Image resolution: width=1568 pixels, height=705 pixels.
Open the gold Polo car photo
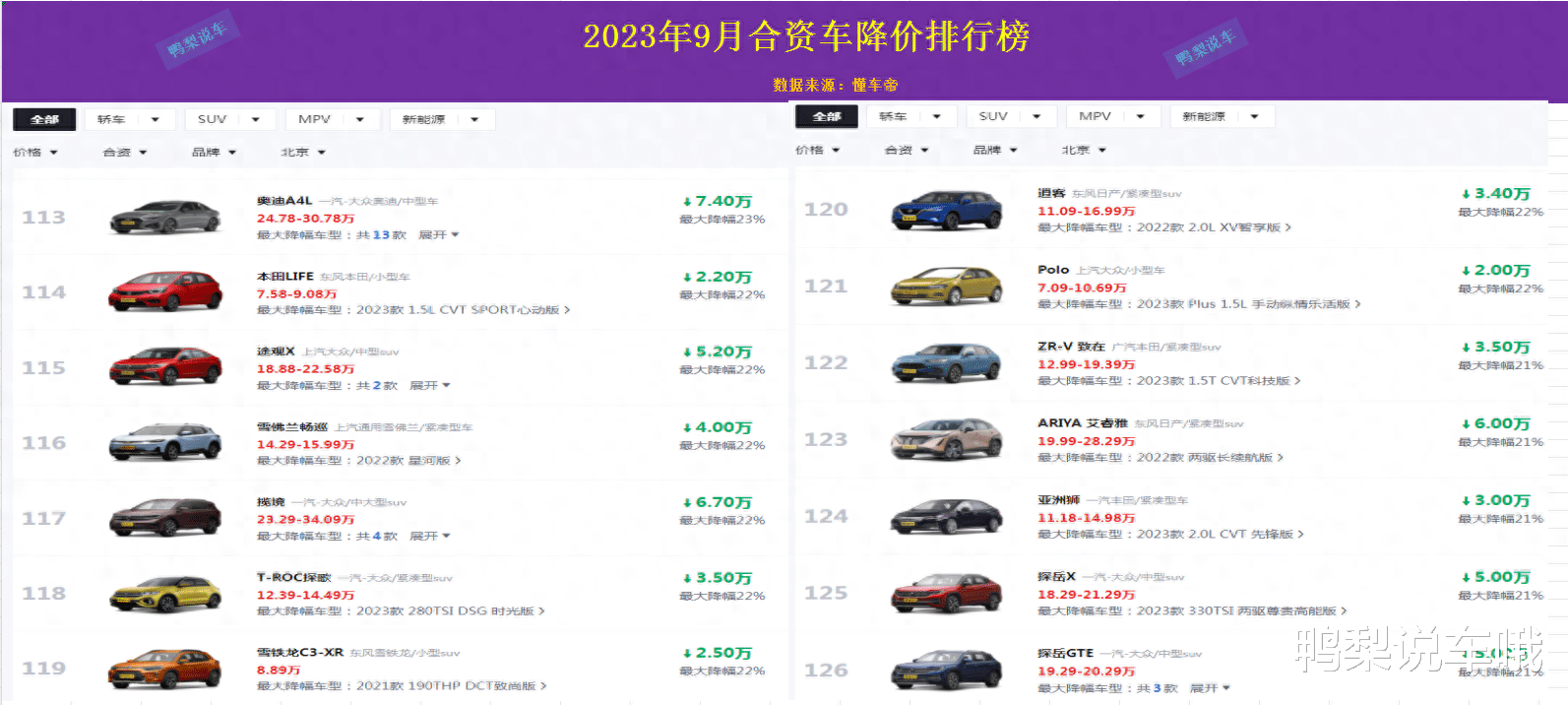(x=947, y=287)
